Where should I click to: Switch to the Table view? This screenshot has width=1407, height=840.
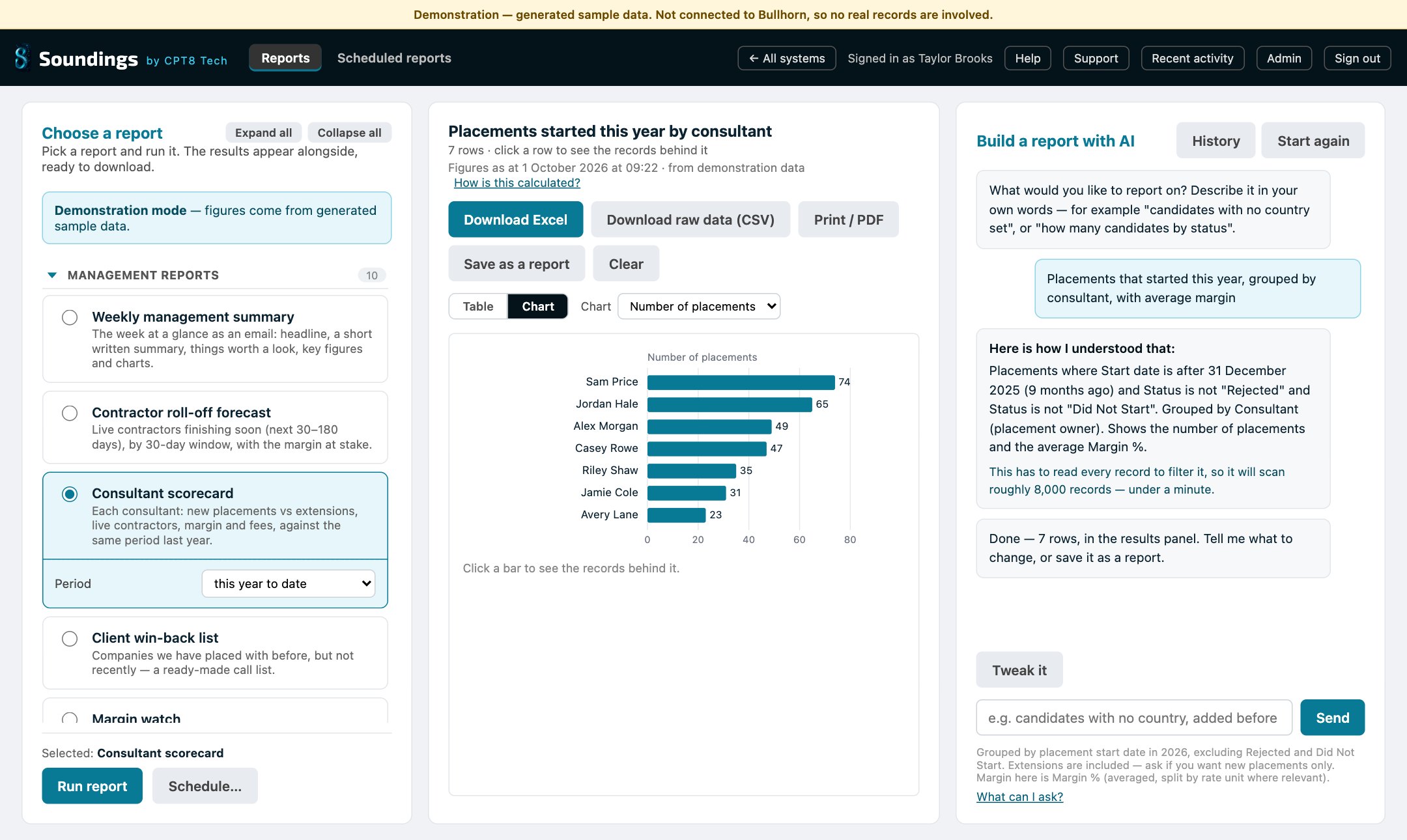pos(478,306)
